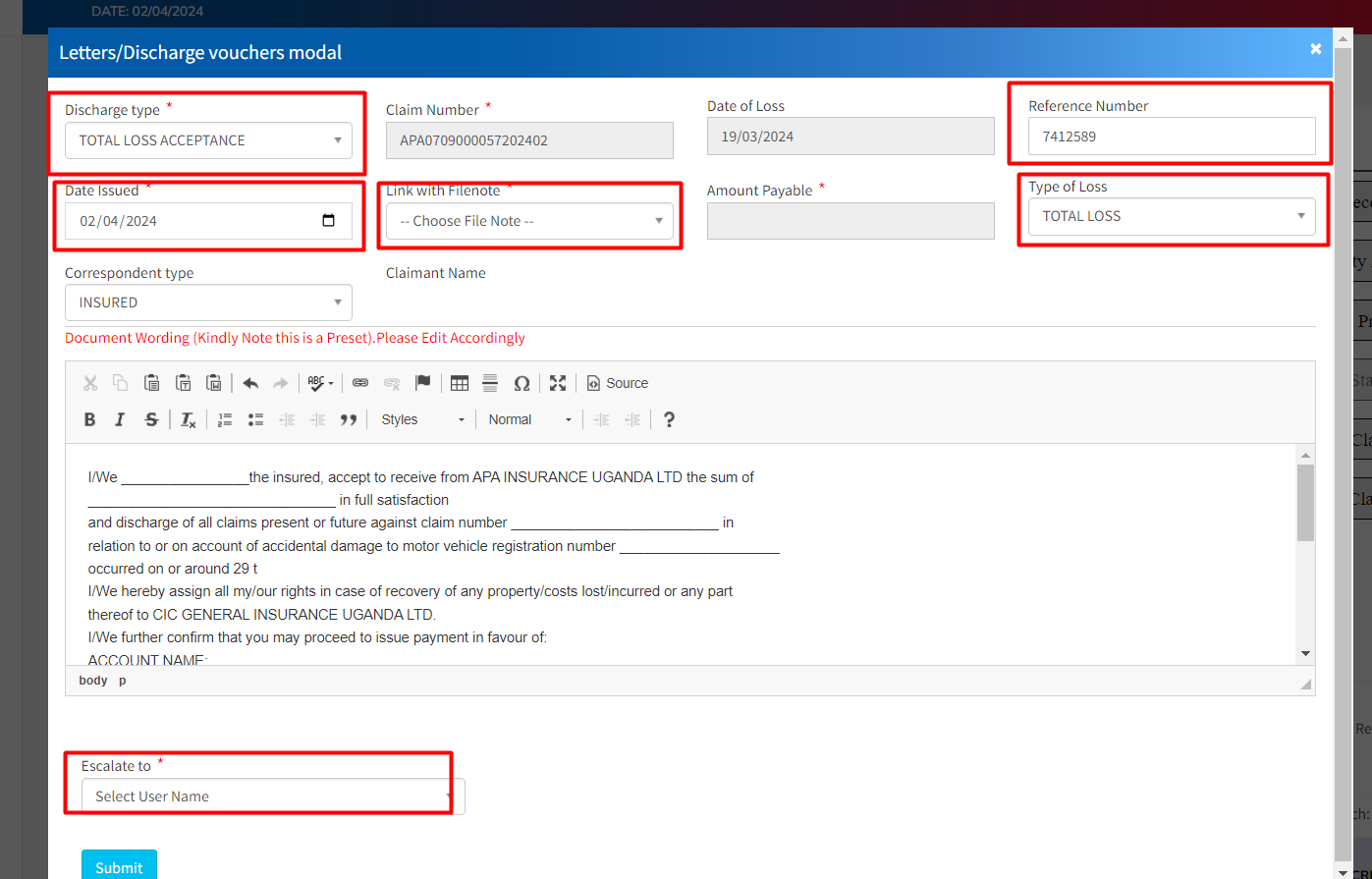Toggle Bold formatting

coord(89,419)
